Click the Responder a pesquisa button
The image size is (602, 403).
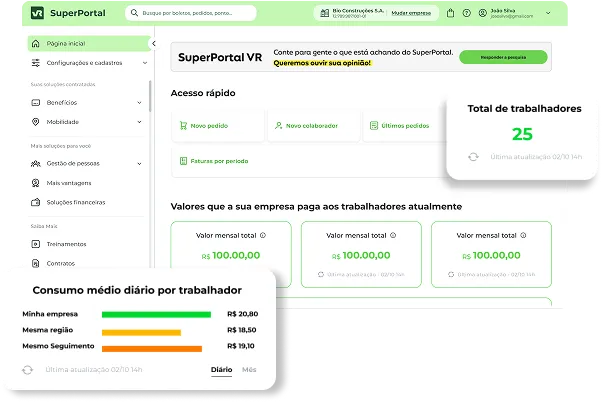tap(503, 57)
